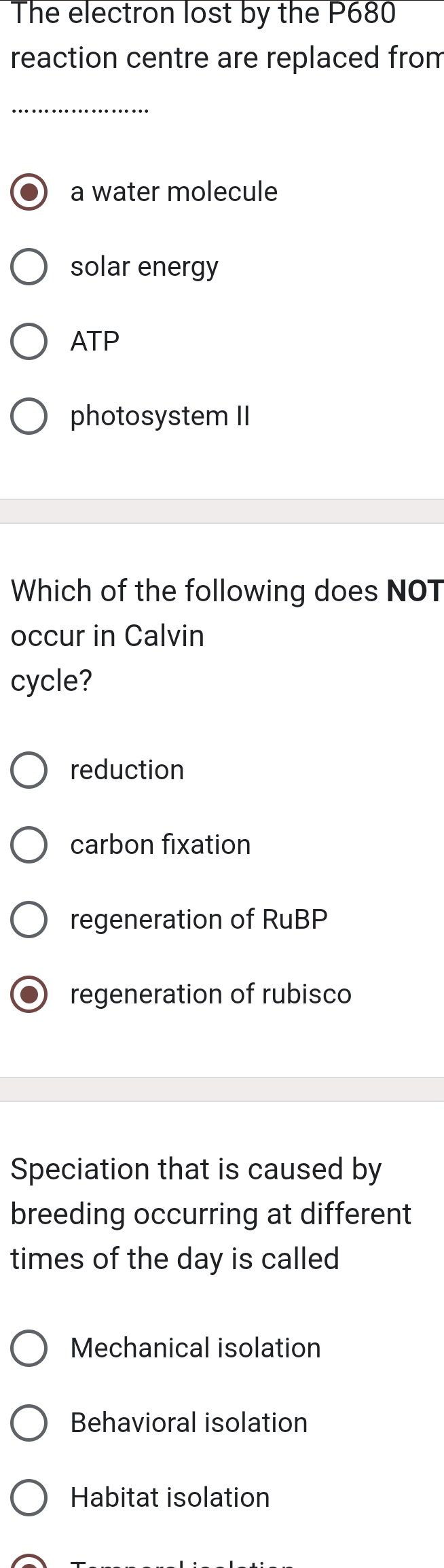Choose "Behavioral isolation" as the answer

(29, 1423)
